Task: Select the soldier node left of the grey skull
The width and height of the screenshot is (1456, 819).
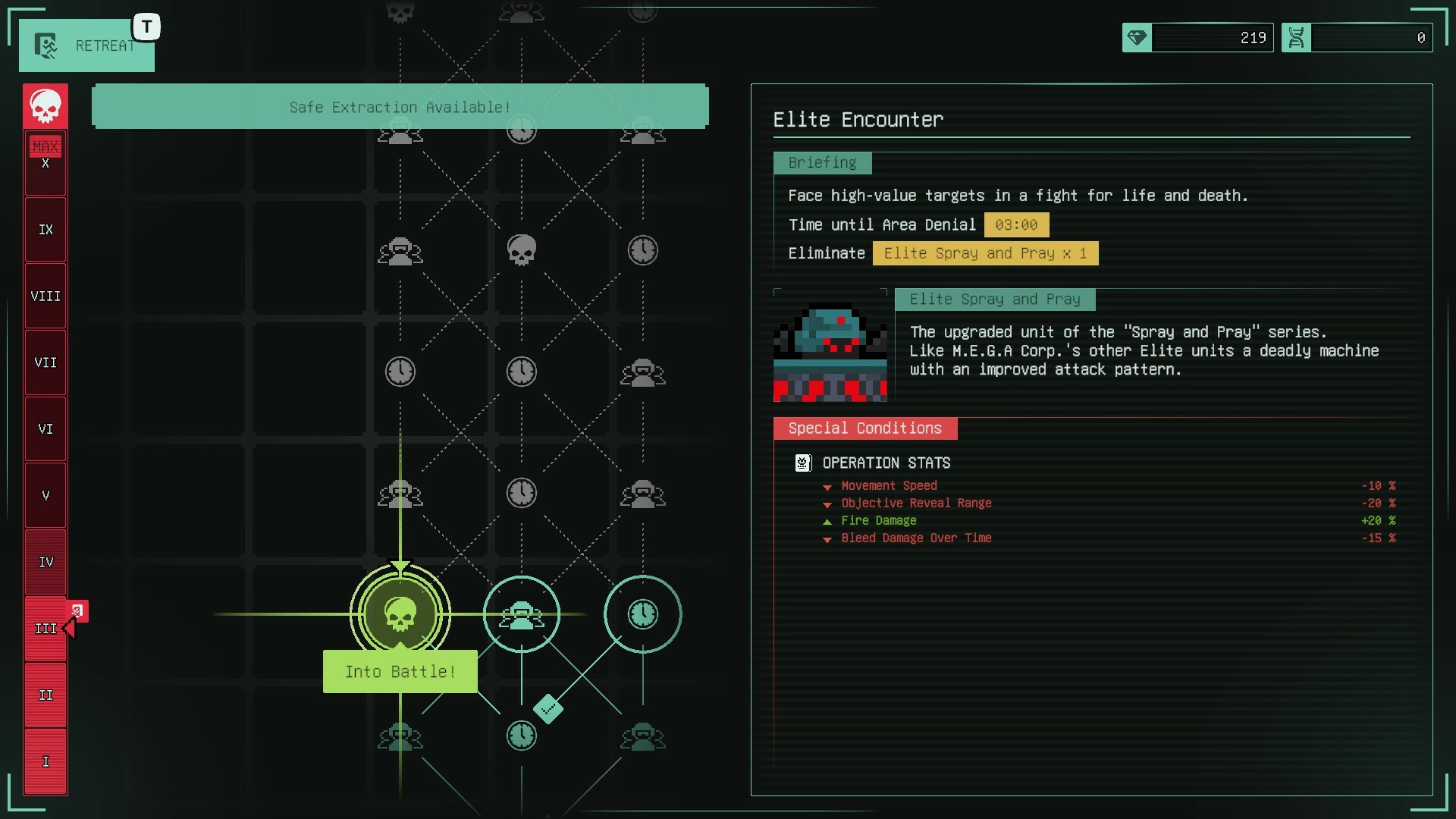Action: tap(400, 251)
